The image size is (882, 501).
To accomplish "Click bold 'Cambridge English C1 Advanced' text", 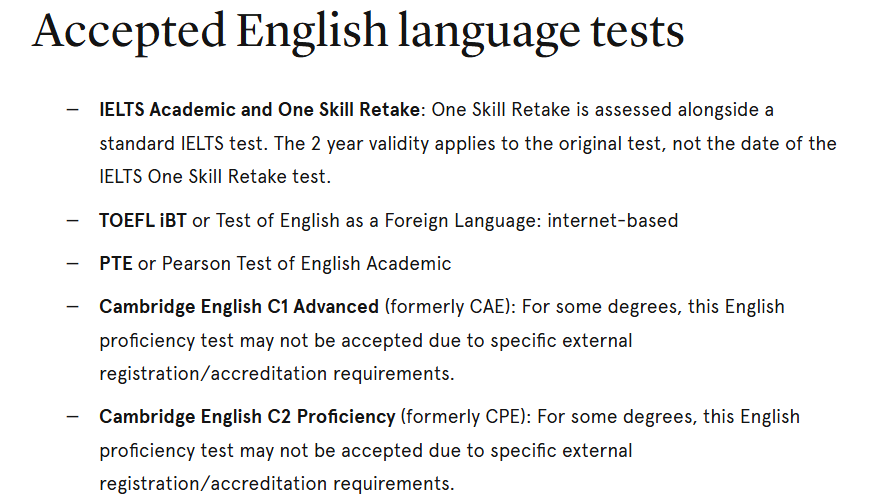I will click(239, 306).
